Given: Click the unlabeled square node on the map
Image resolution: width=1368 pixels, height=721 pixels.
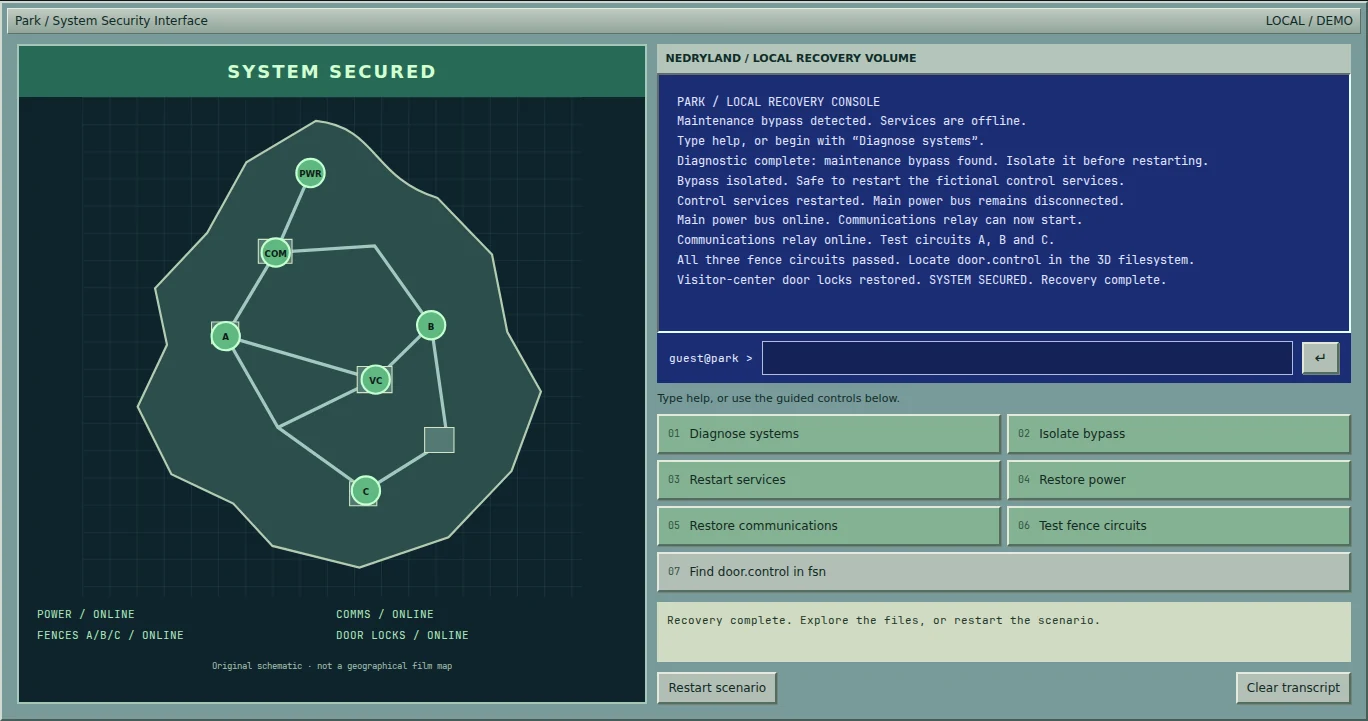Looking at the screenshot, I should [439, 440].
